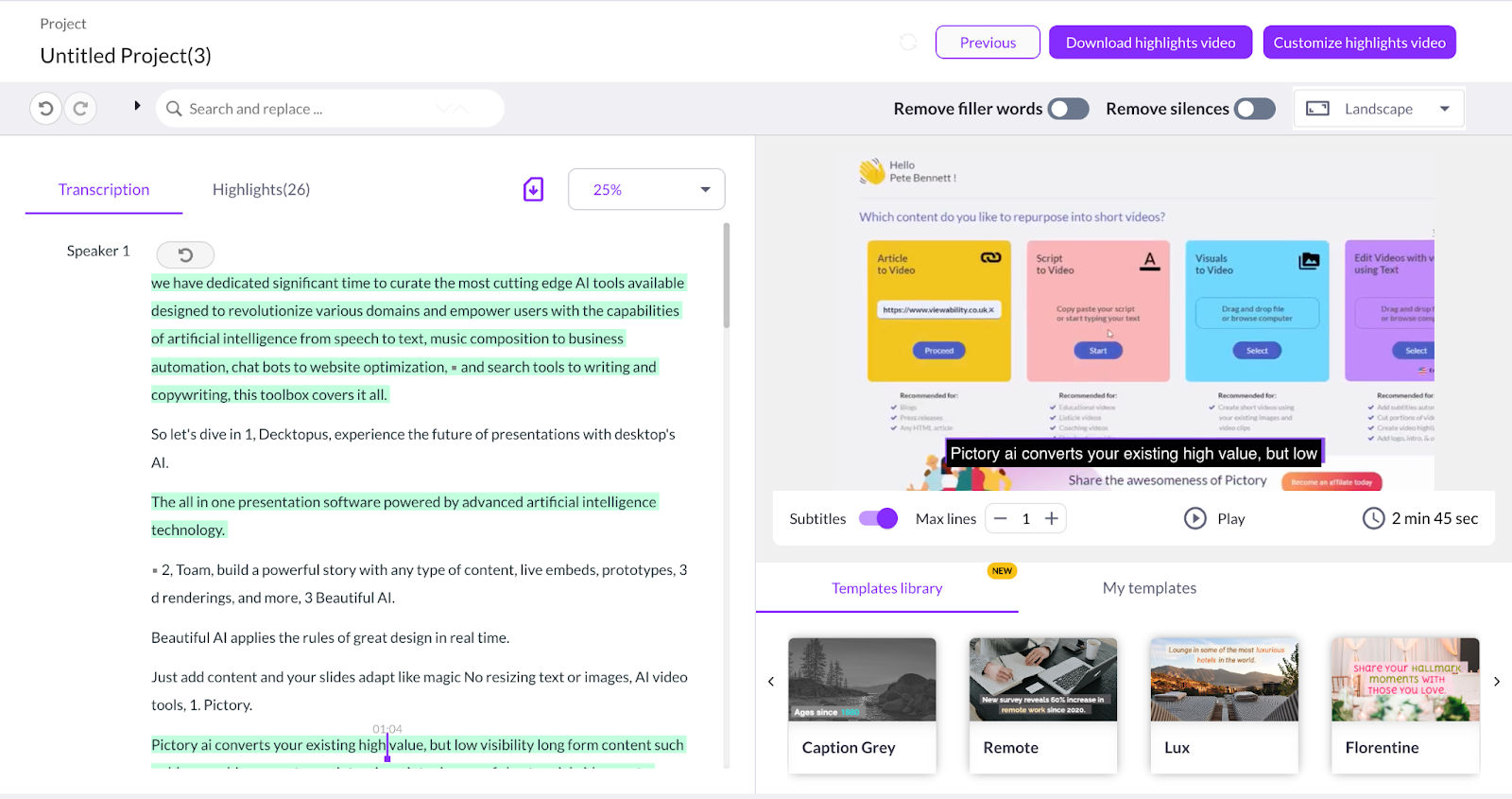
Task: Click the Untitled Project(3) title
Action: pos(126,56)
